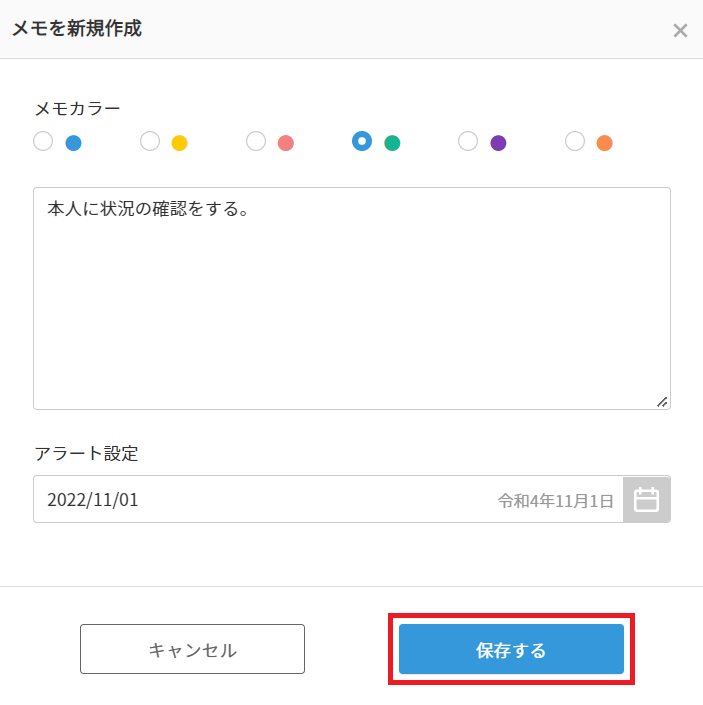703x705 pixels.
Task: Choose the orange memo color radio button
Action: point(575,141)
